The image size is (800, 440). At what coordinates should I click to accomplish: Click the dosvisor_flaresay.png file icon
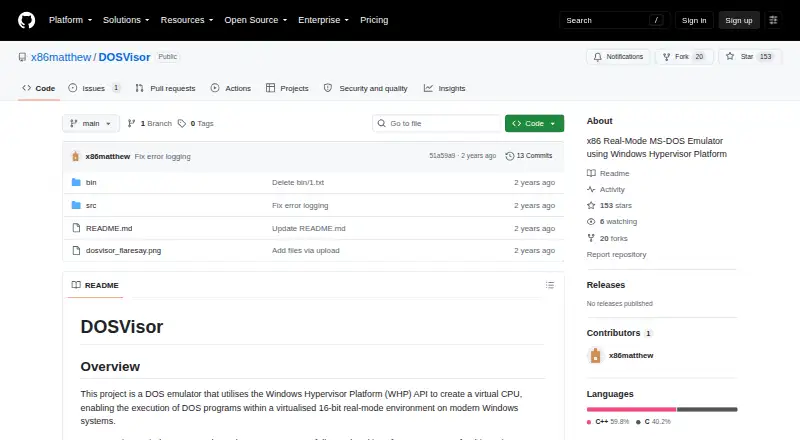pos(76,251)
